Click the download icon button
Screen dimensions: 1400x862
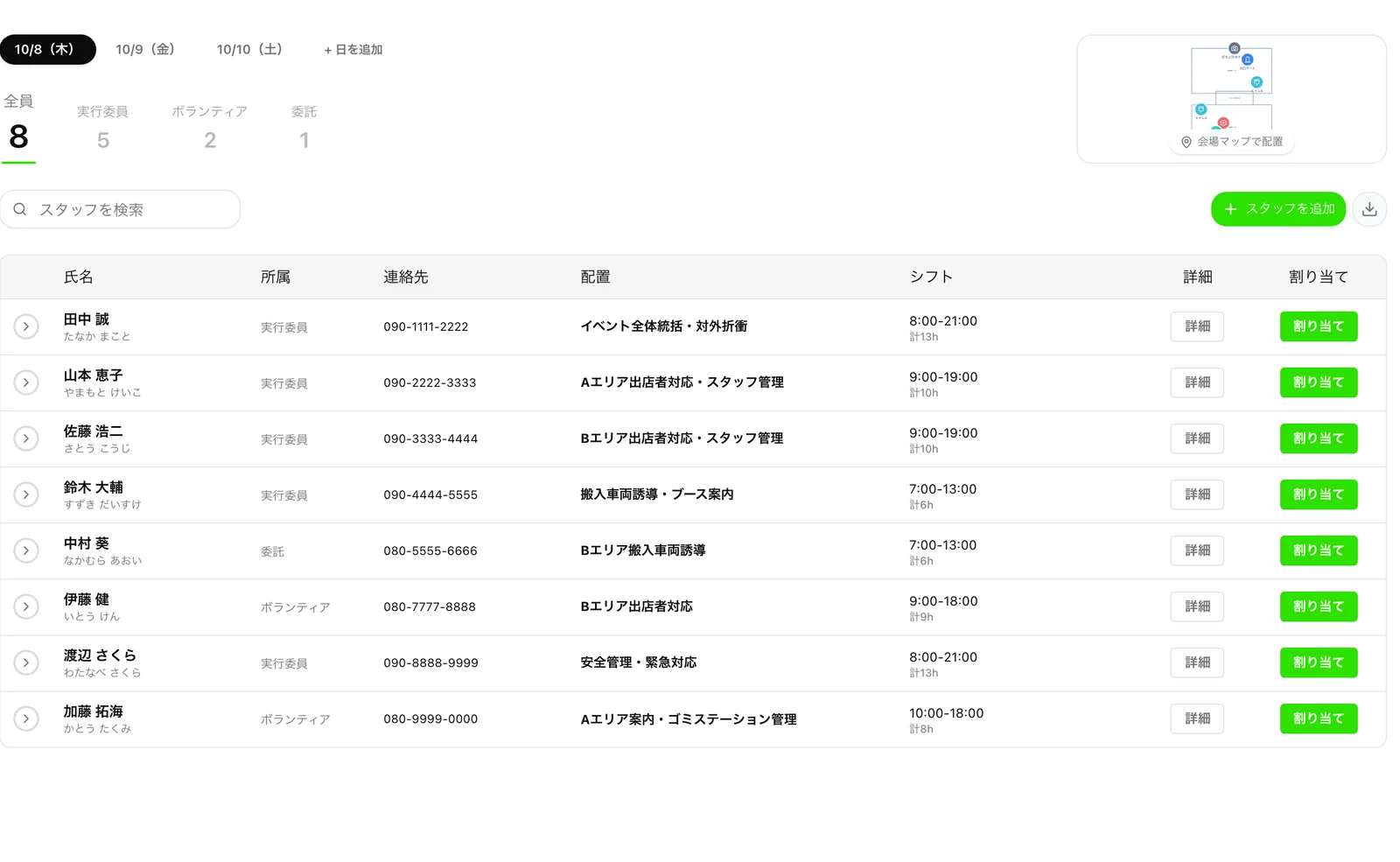click(x=1369, y=209)
